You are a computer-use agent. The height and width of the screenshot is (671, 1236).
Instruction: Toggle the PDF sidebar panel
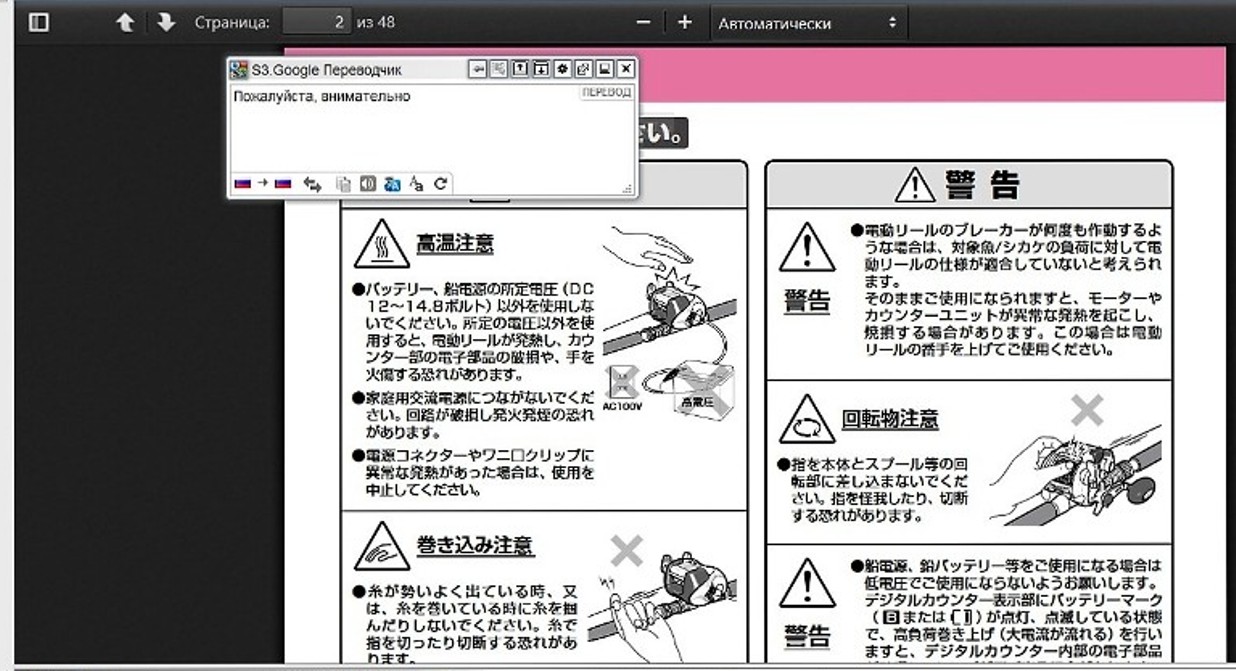tap(39, 22)
